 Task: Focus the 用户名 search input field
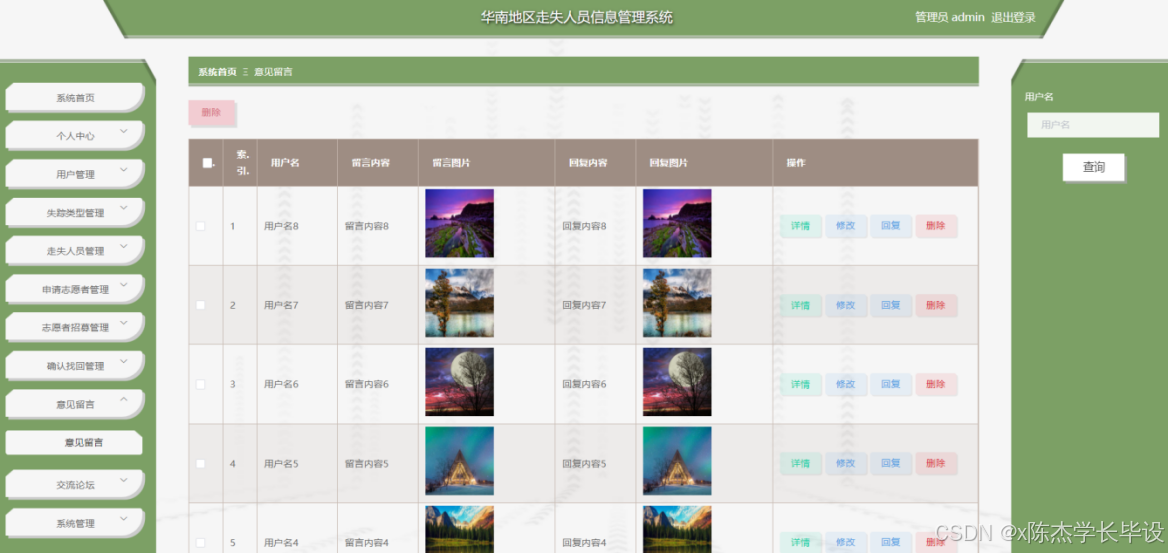(1093, 125)
